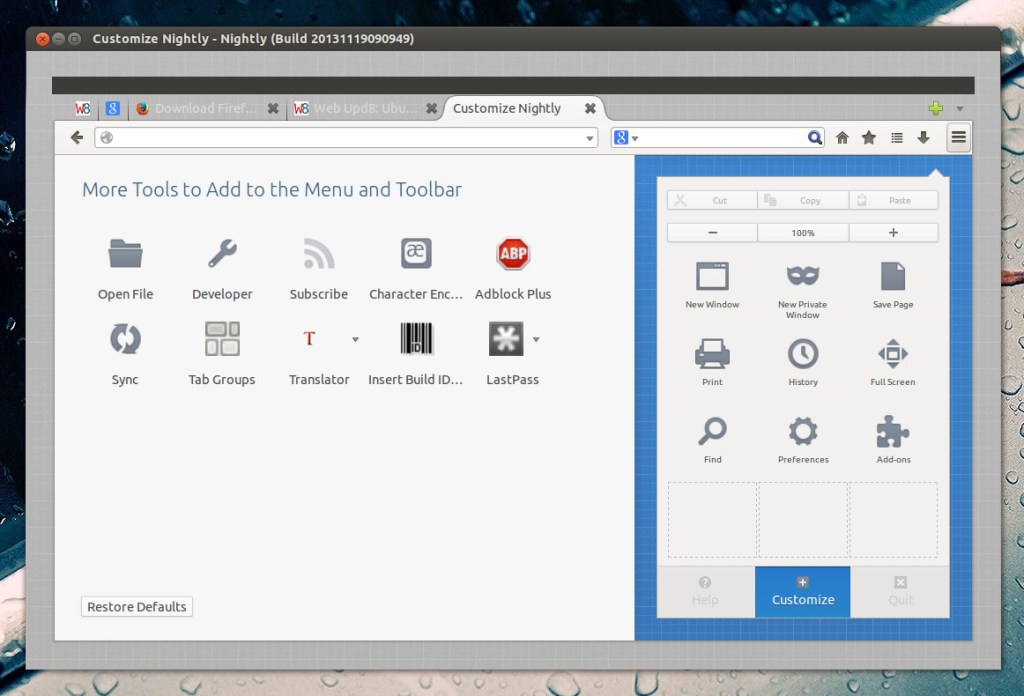
Task: Click the Sync icon
Action: (x=124, y=339)
